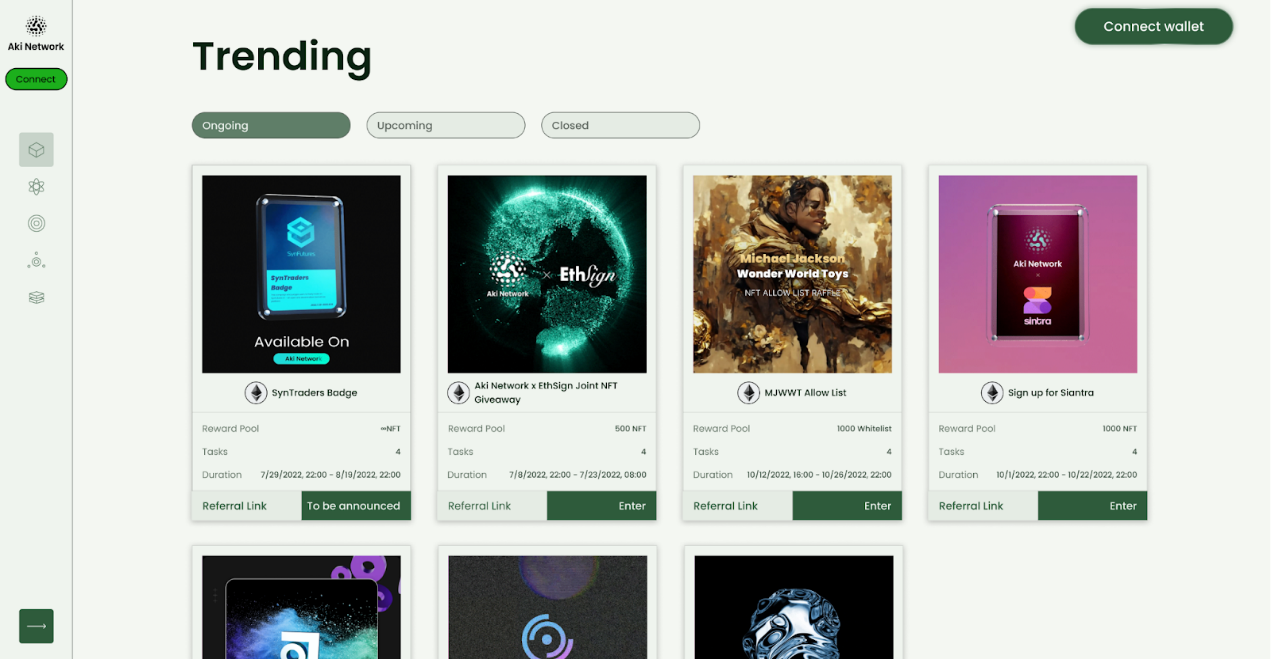Click the Sign up for Siantra title
This screenshot has height=659, width=1271.
click(1051, 393)
